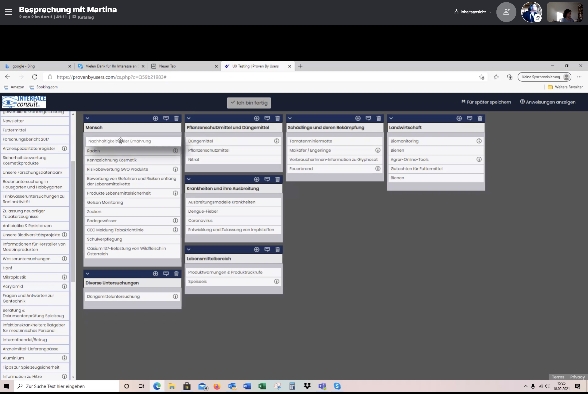
Task: Click the Ich bin fertig button
Action: pyautogui.click(x=249, y=103)
